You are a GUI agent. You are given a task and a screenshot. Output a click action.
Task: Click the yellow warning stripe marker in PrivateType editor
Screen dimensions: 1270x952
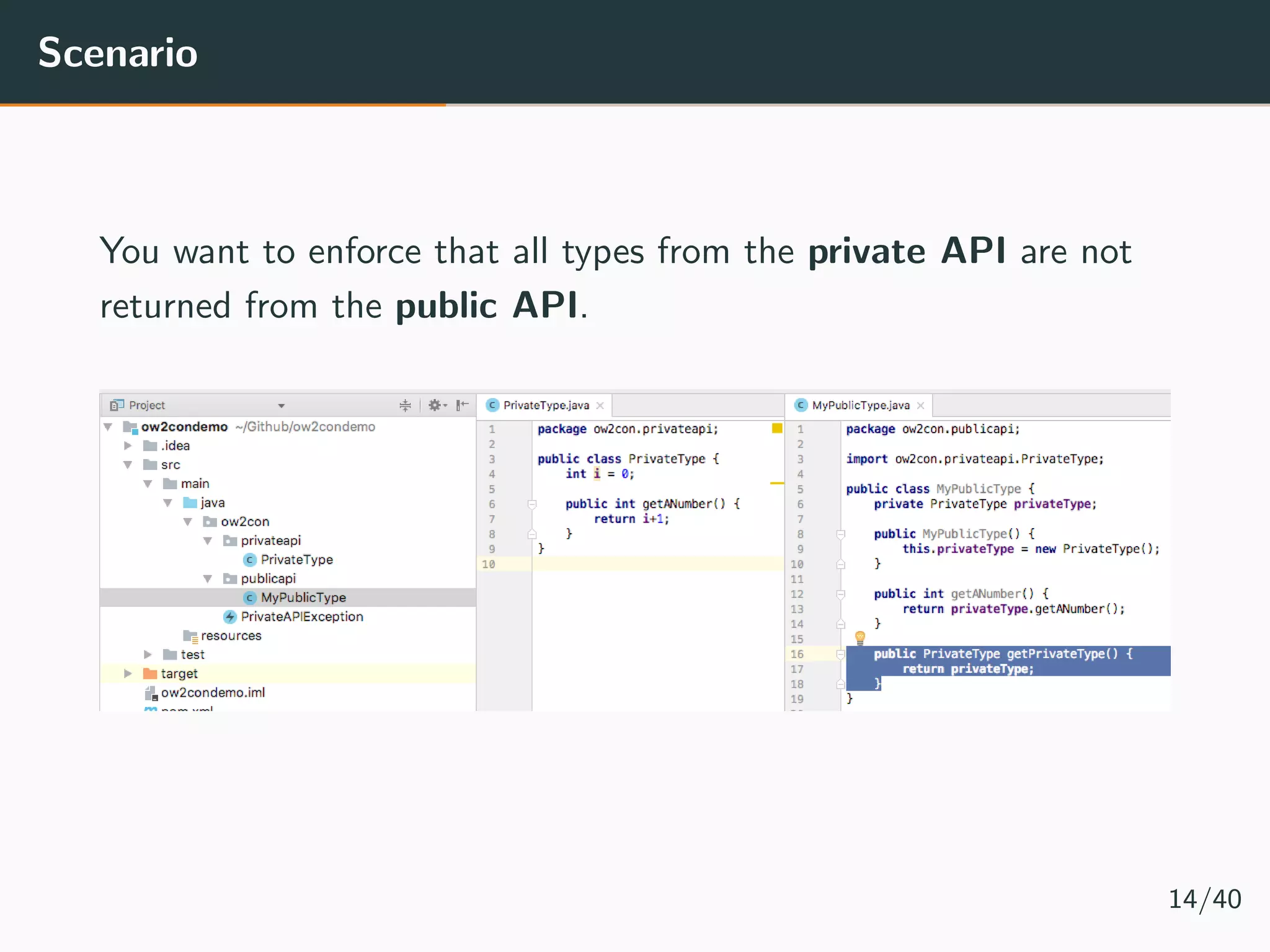coord(777,483)
